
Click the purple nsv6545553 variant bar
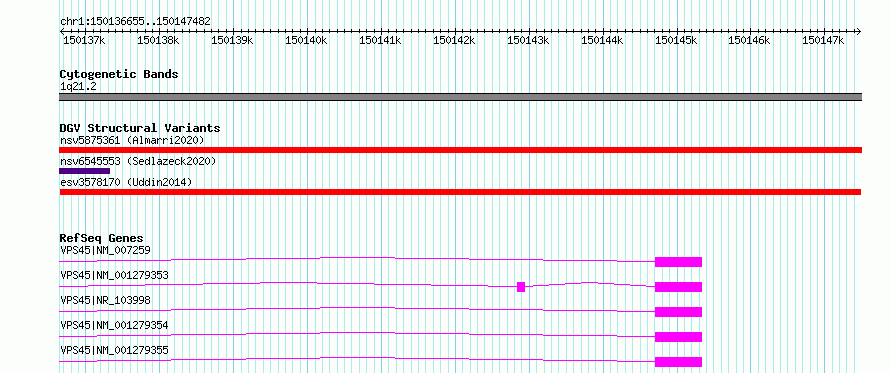click(x=85, y=171)
